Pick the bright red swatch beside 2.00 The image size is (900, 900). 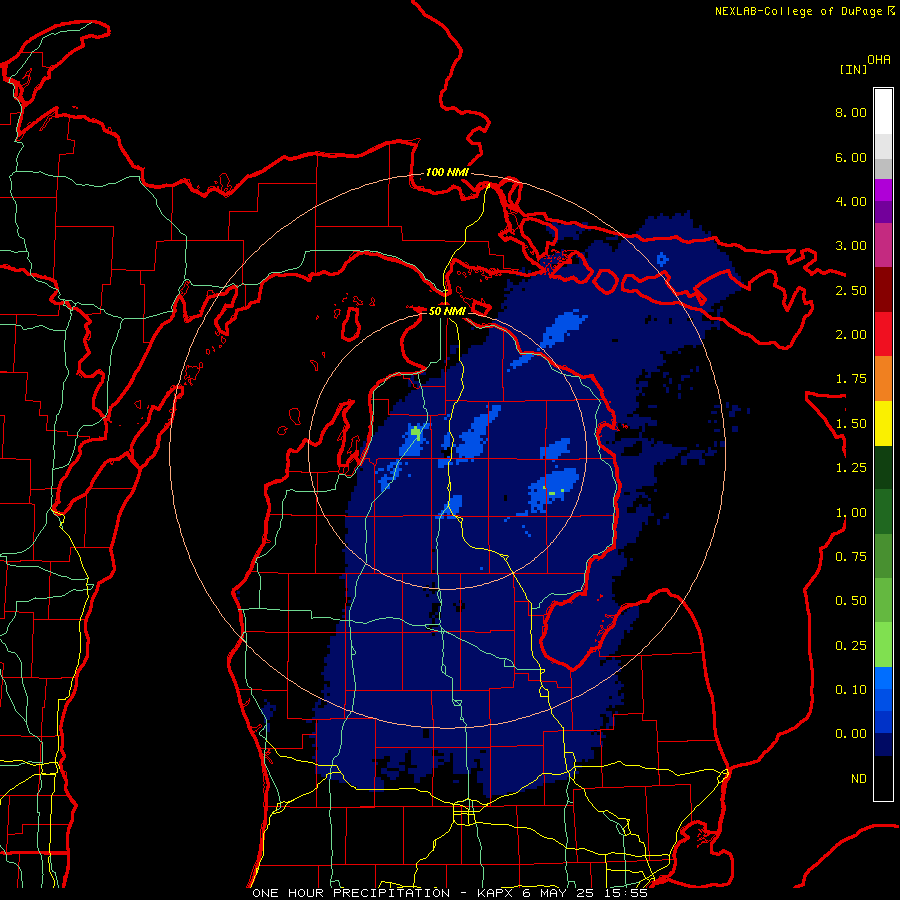(883, 334)
